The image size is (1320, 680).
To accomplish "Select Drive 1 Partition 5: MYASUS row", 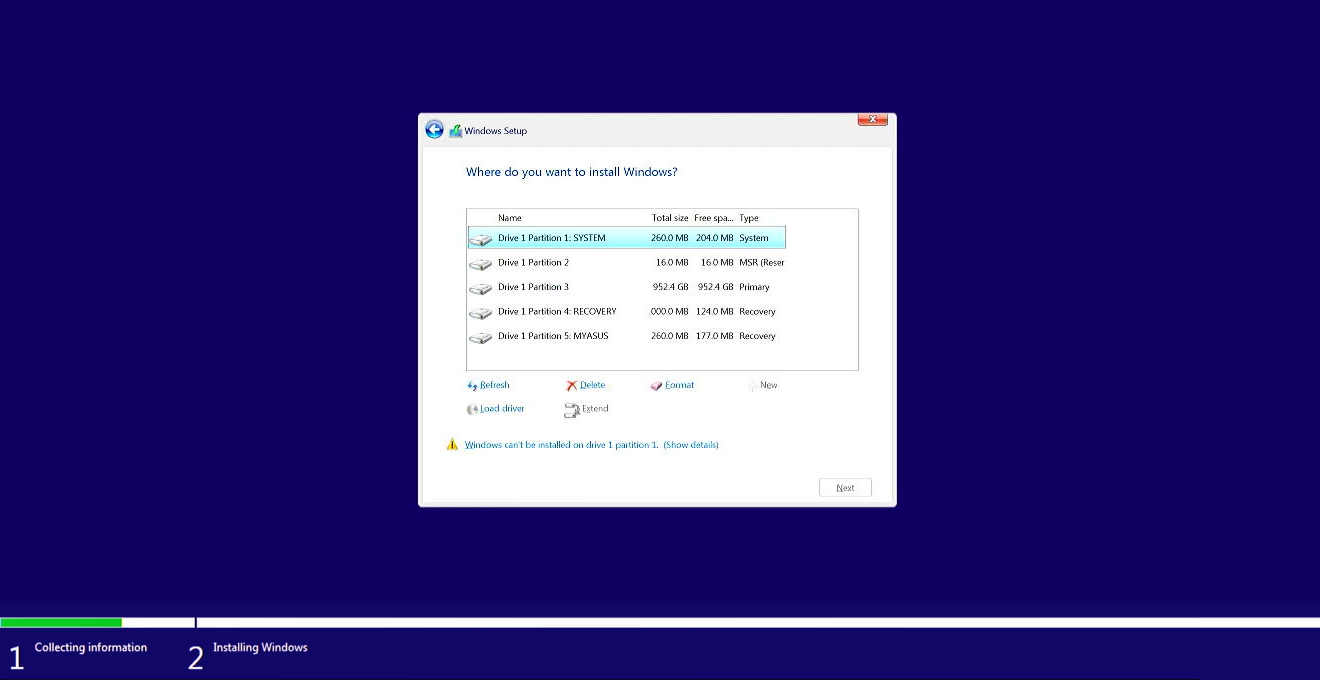I will pos(627,336).
